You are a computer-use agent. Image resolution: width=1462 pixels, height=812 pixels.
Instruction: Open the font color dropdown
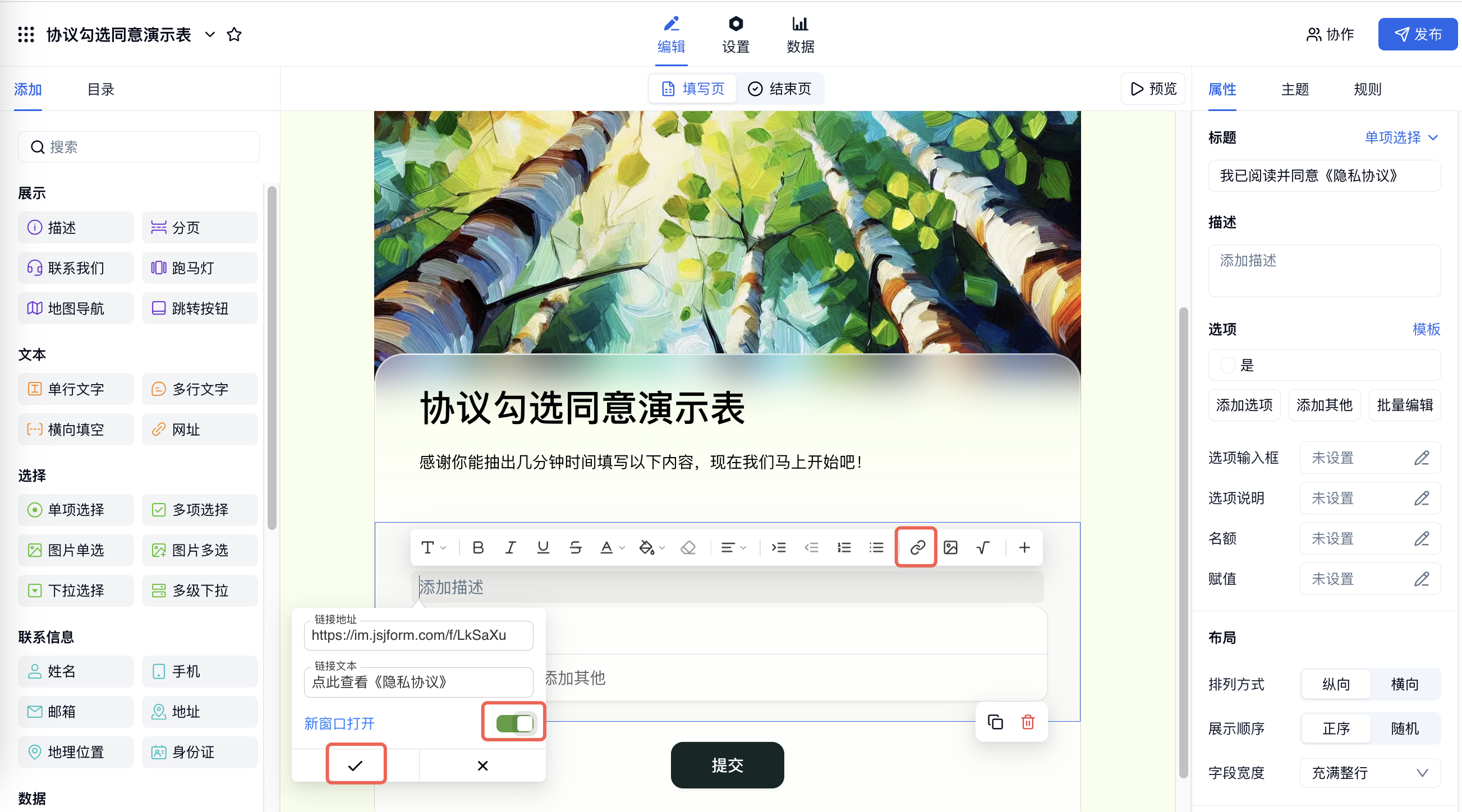point(613,547)
